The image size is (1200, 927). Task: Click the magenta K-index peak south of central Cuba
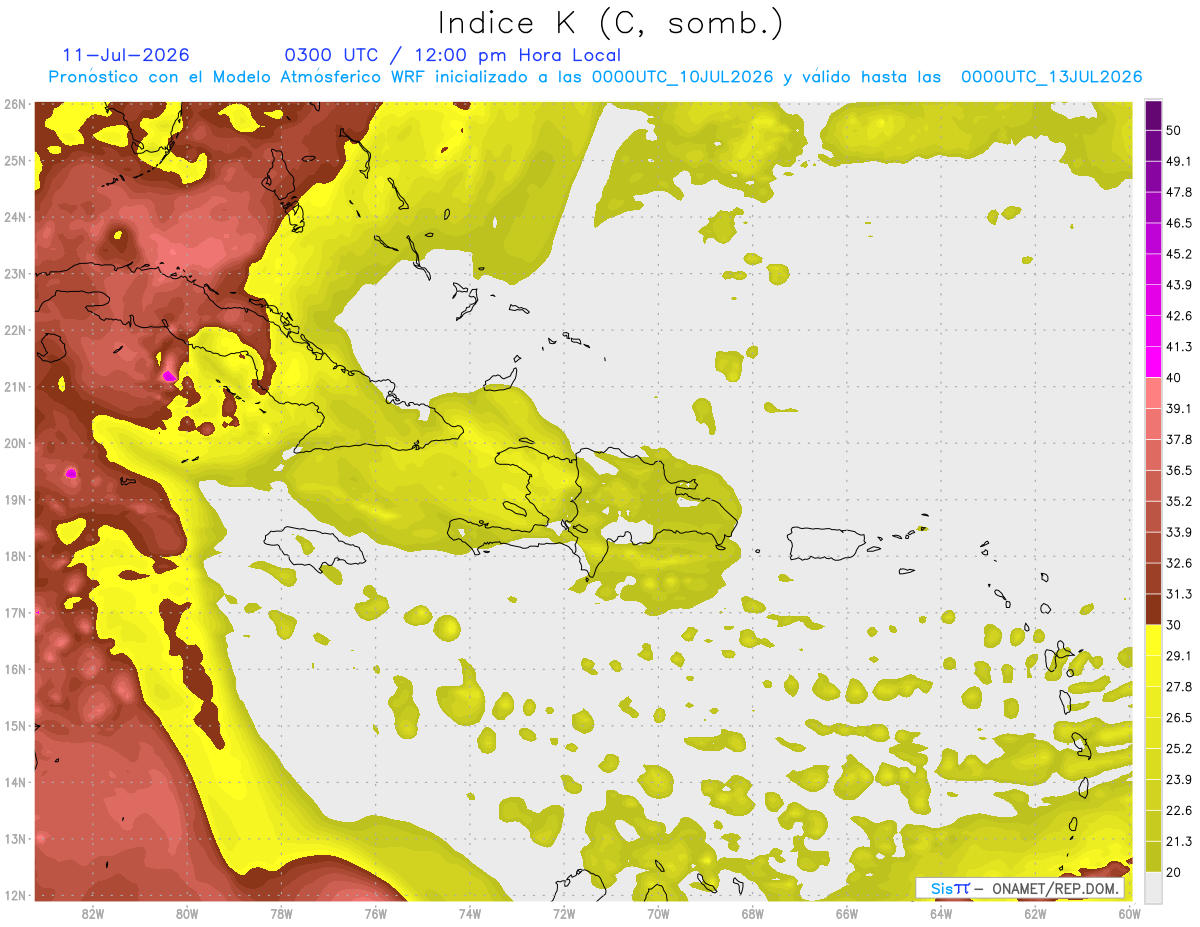click(168, 376)
